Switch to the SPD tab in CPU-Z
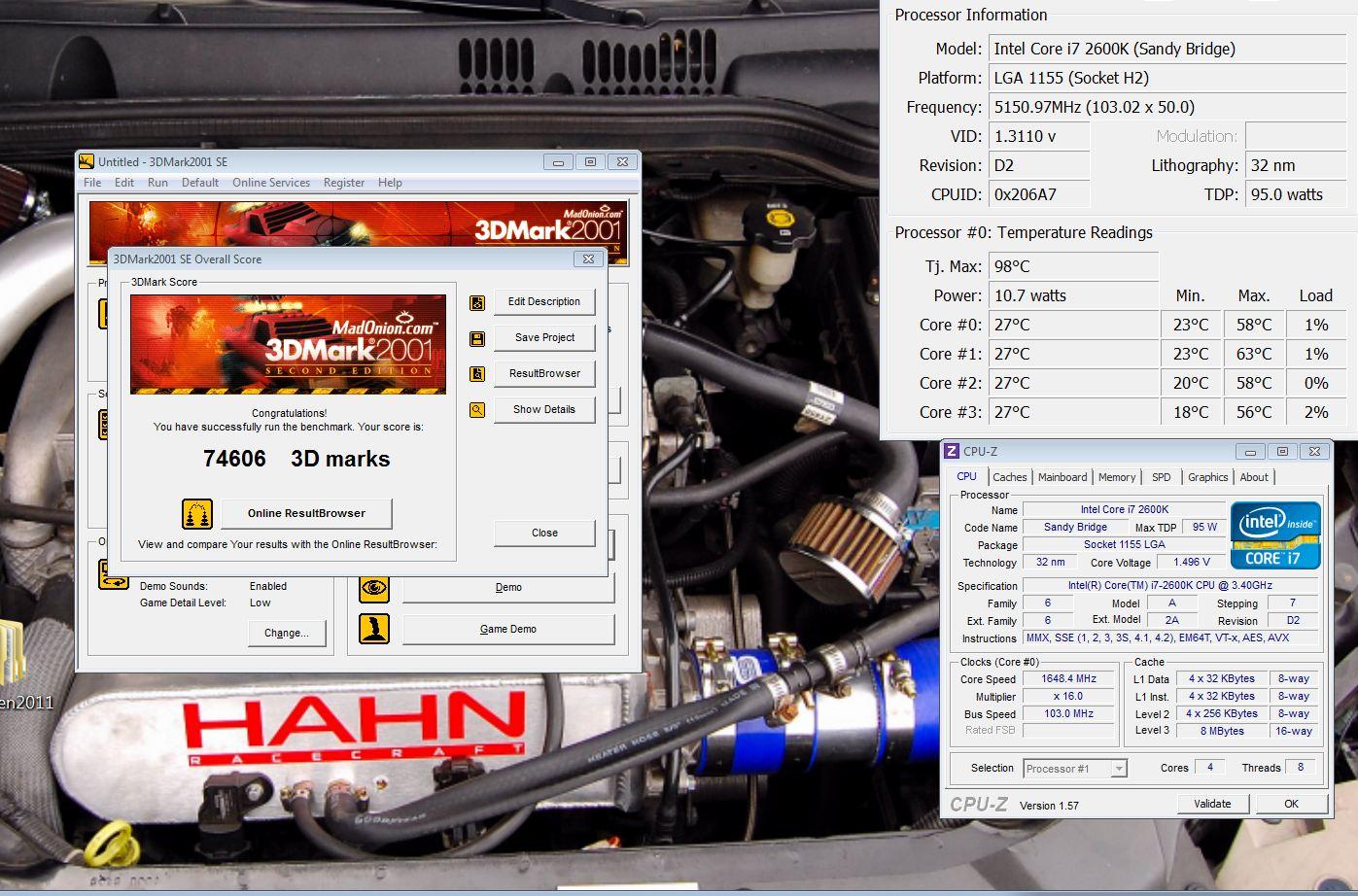1358x896 pixels. pyautogui.click(x=1161, y=477)
